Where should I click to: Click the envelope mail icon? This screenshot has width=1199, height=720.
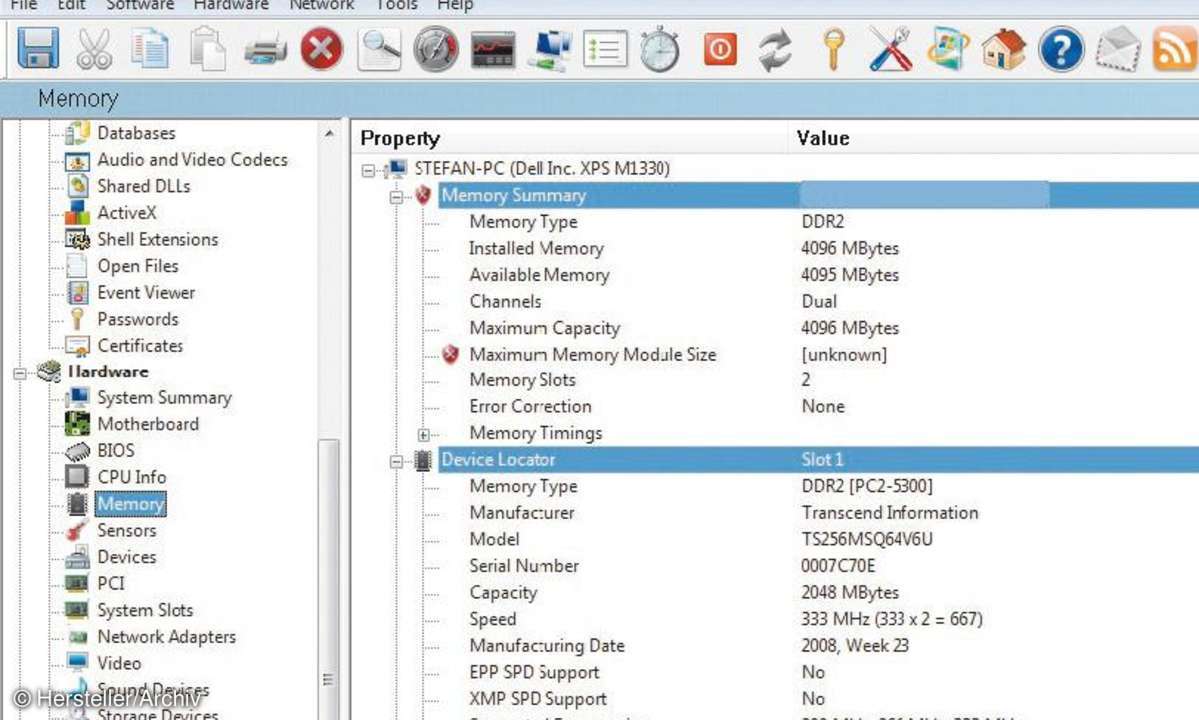(x=1118, y=49)
